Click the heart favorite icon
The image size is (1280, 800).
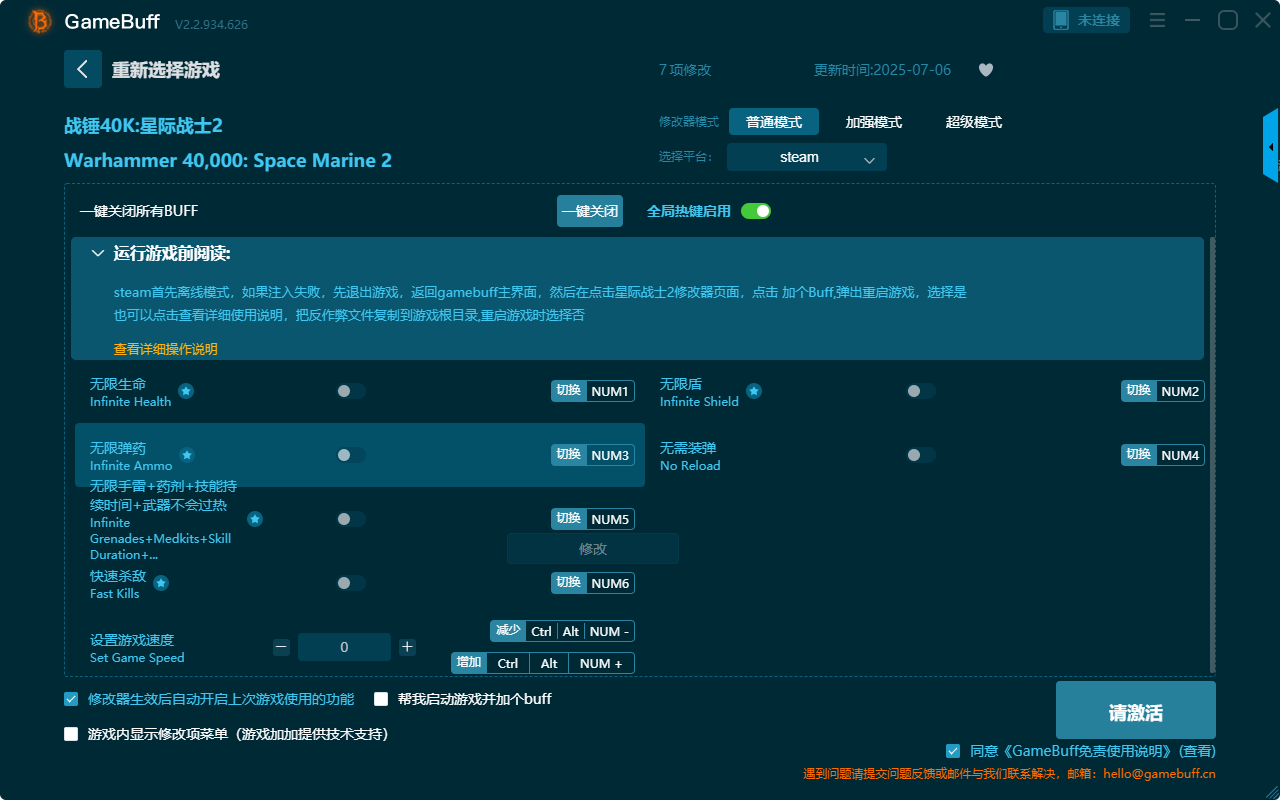985,70
